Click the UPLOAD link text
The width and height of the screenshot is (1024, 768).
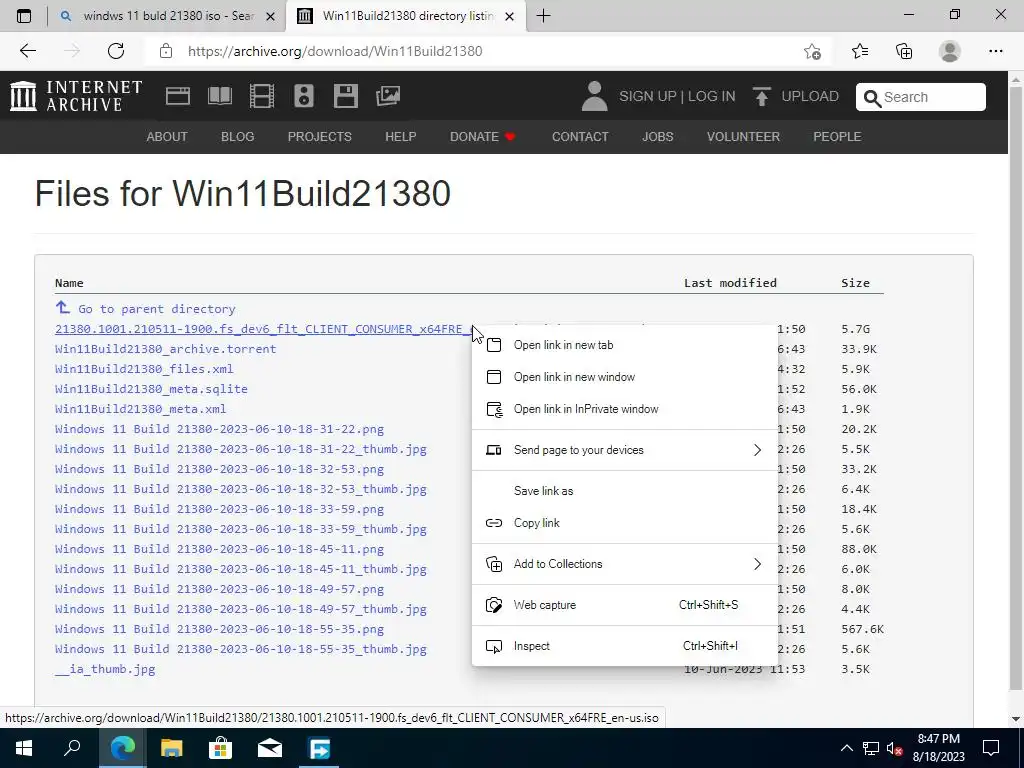click(810, 96)
